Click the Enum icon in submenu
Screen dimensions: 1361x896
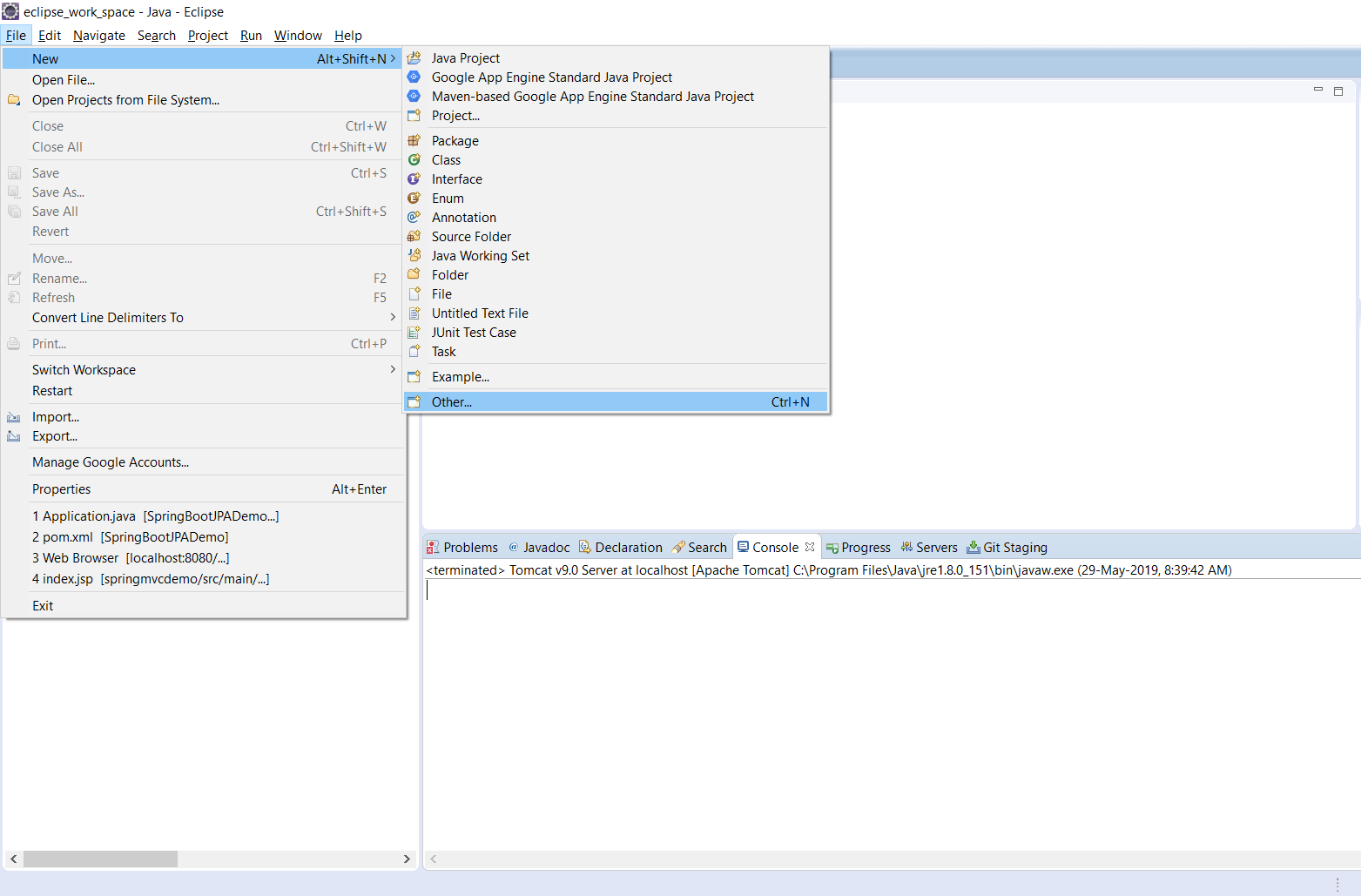coord(414,199)
